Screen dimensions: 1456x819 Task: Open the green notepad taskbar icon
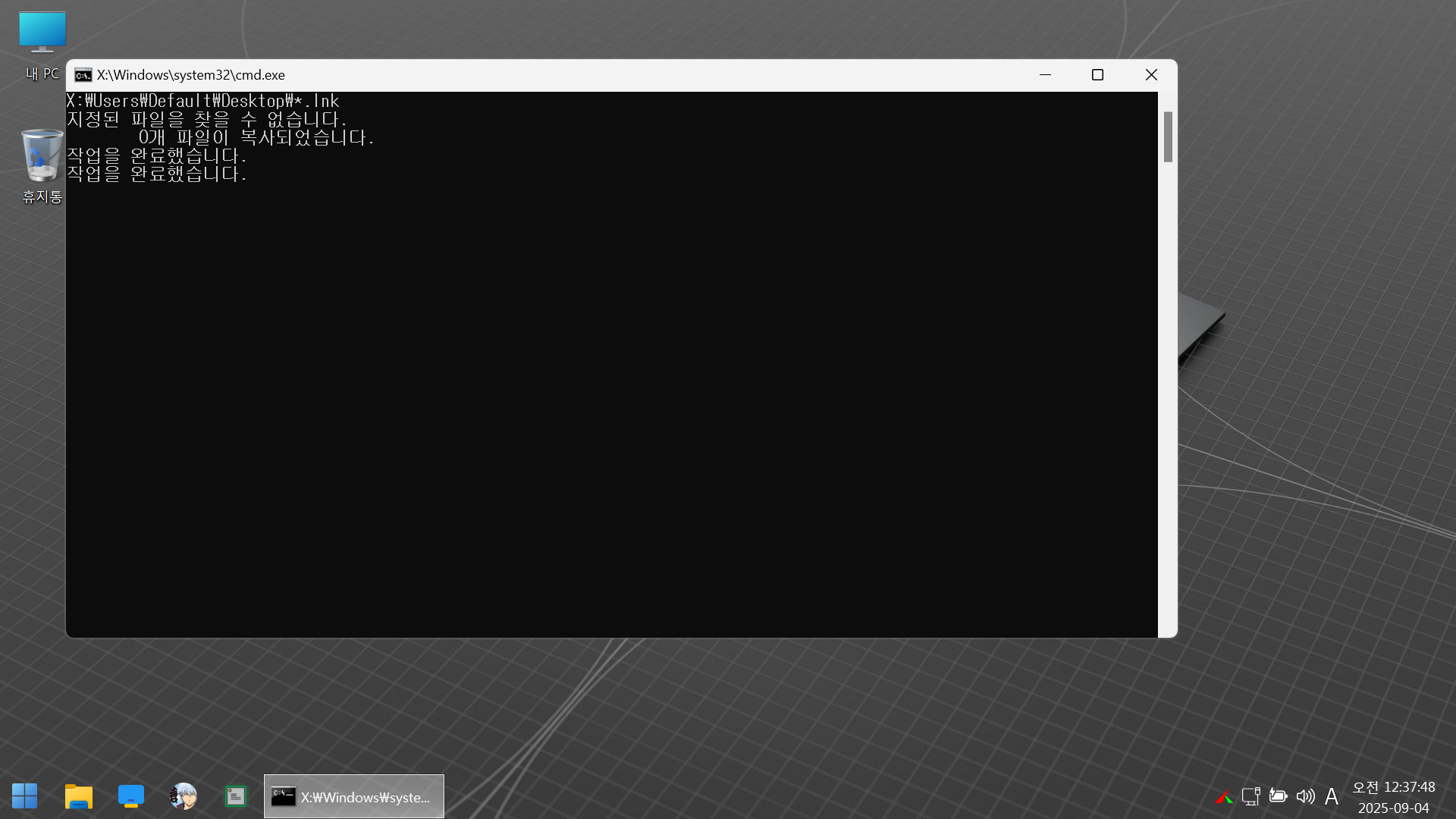(236, 796)
